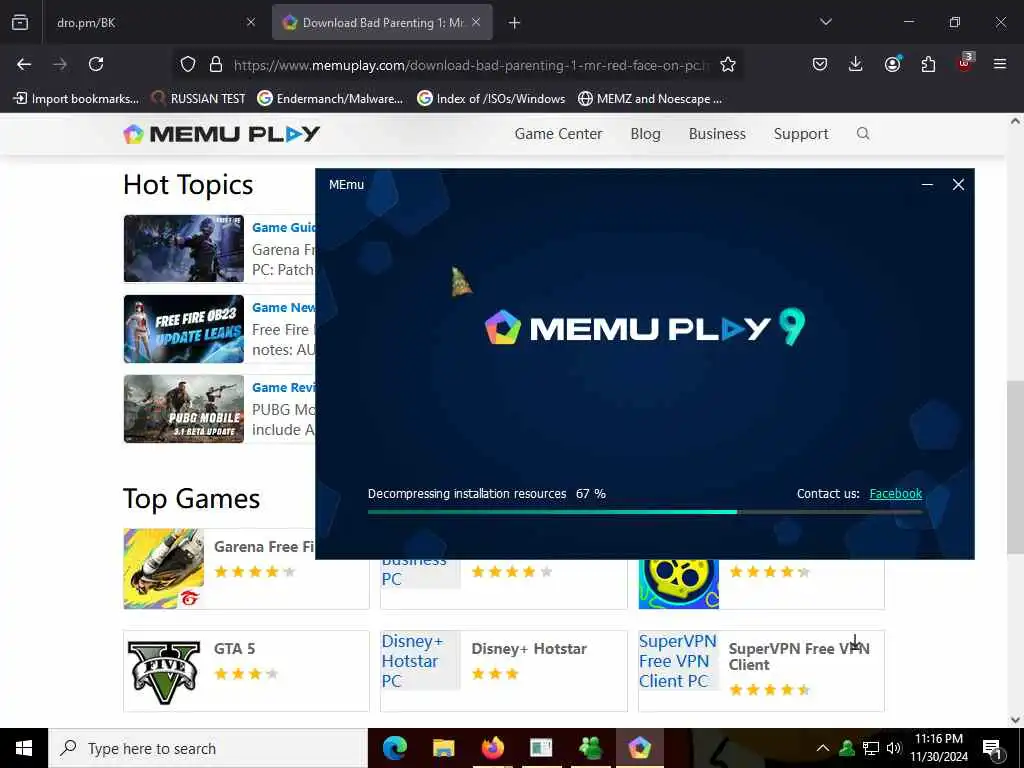Open Firefox account icon
1024x768 pixels.
pos(892,64)
